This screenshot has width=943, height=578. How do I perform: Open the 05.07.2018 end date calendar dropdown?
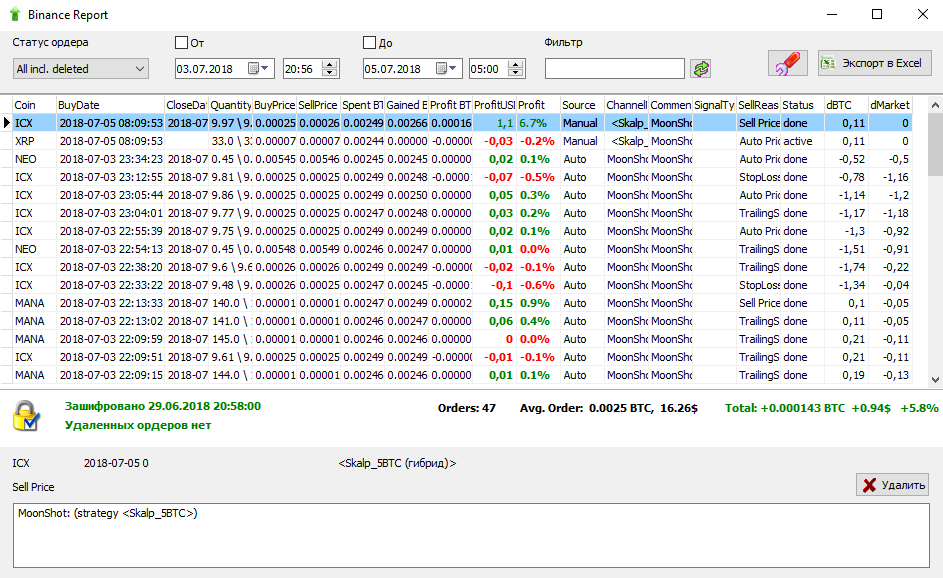[x=447, y=69]
